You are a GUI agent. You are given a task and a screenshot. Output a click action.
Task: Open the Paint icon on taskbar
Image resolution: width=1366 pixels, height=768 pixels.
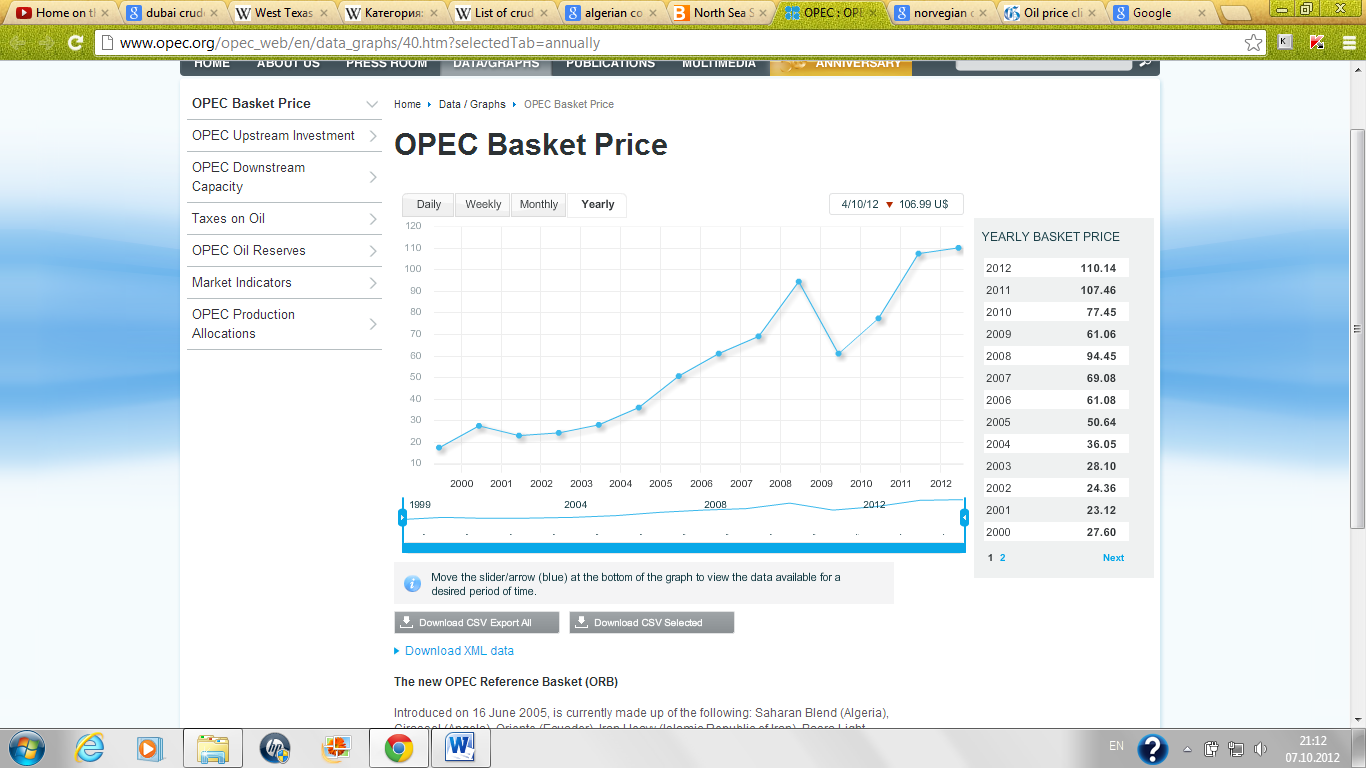pos(336,747)
